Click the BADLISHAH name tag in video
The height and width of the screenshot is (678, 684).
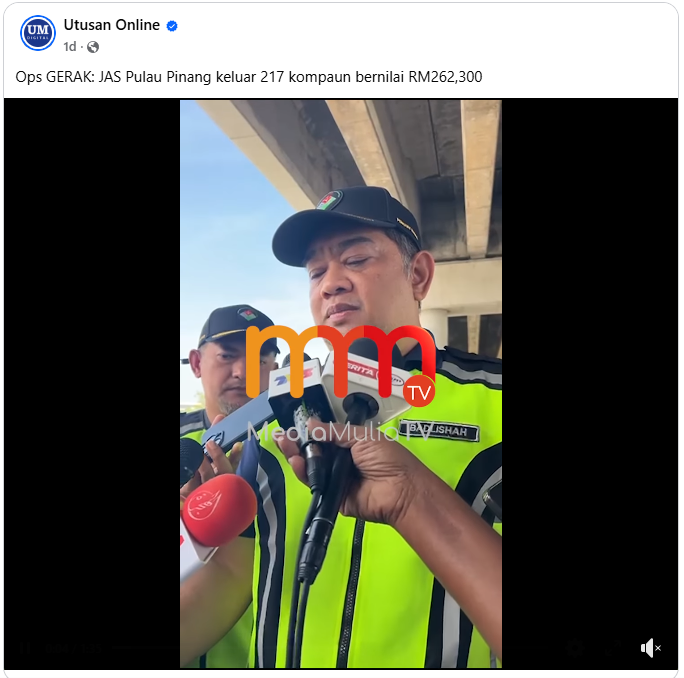(x=439, y=431)
